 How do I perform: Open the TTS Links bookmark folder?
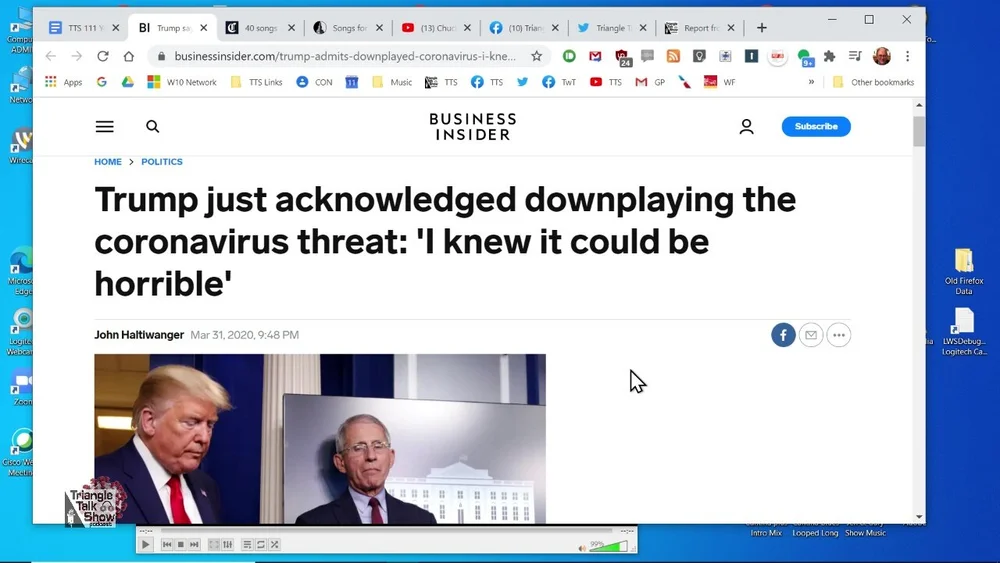(x=256, y=82)
